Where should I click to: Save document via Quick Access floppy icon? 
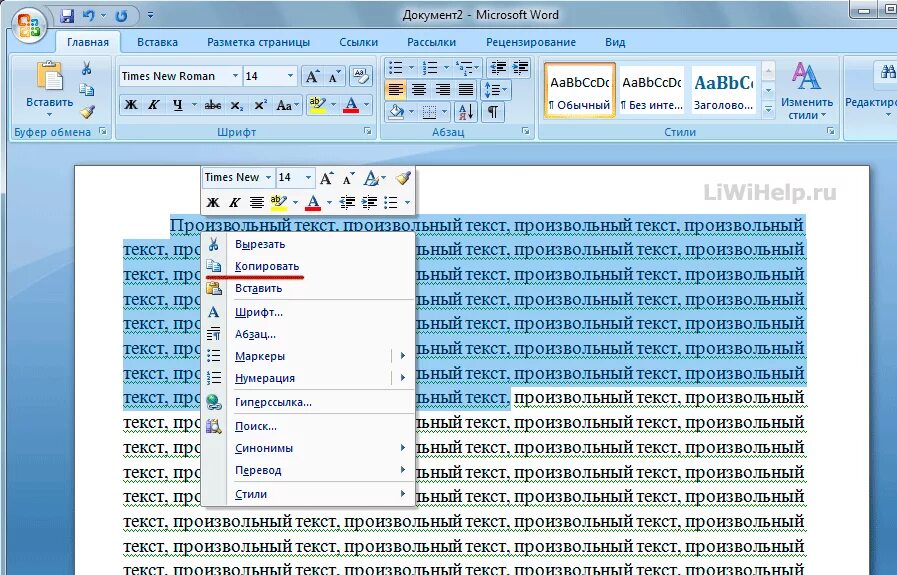pos(68,15)
